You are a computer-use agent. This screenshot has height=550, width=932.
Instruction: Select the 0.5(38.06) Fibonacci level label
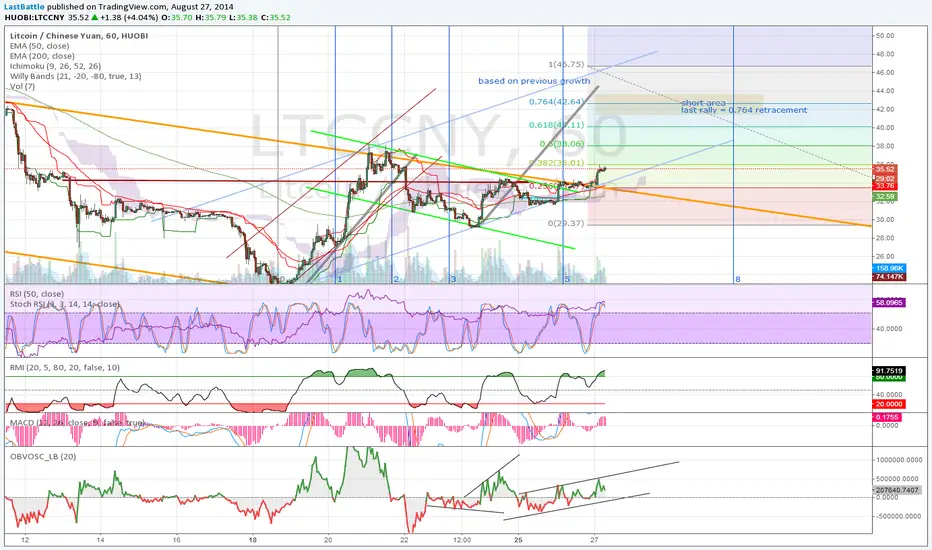tap(562, 144)
